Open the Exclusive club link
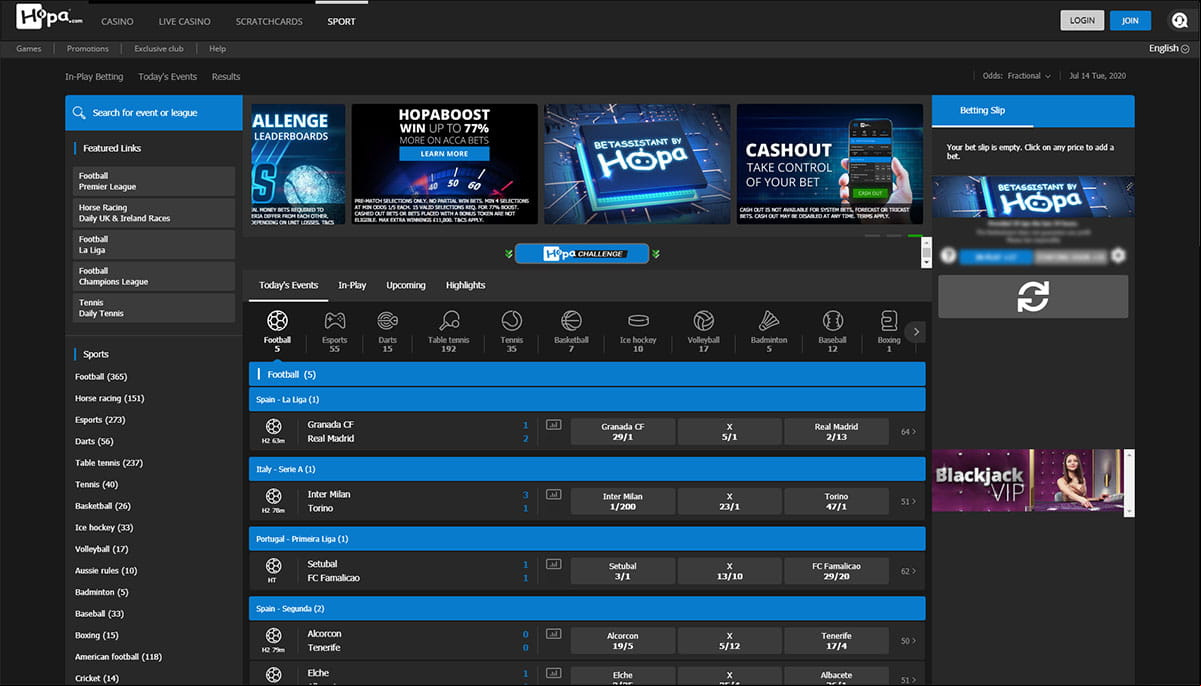1201x686 pixels. click(159, 48)
